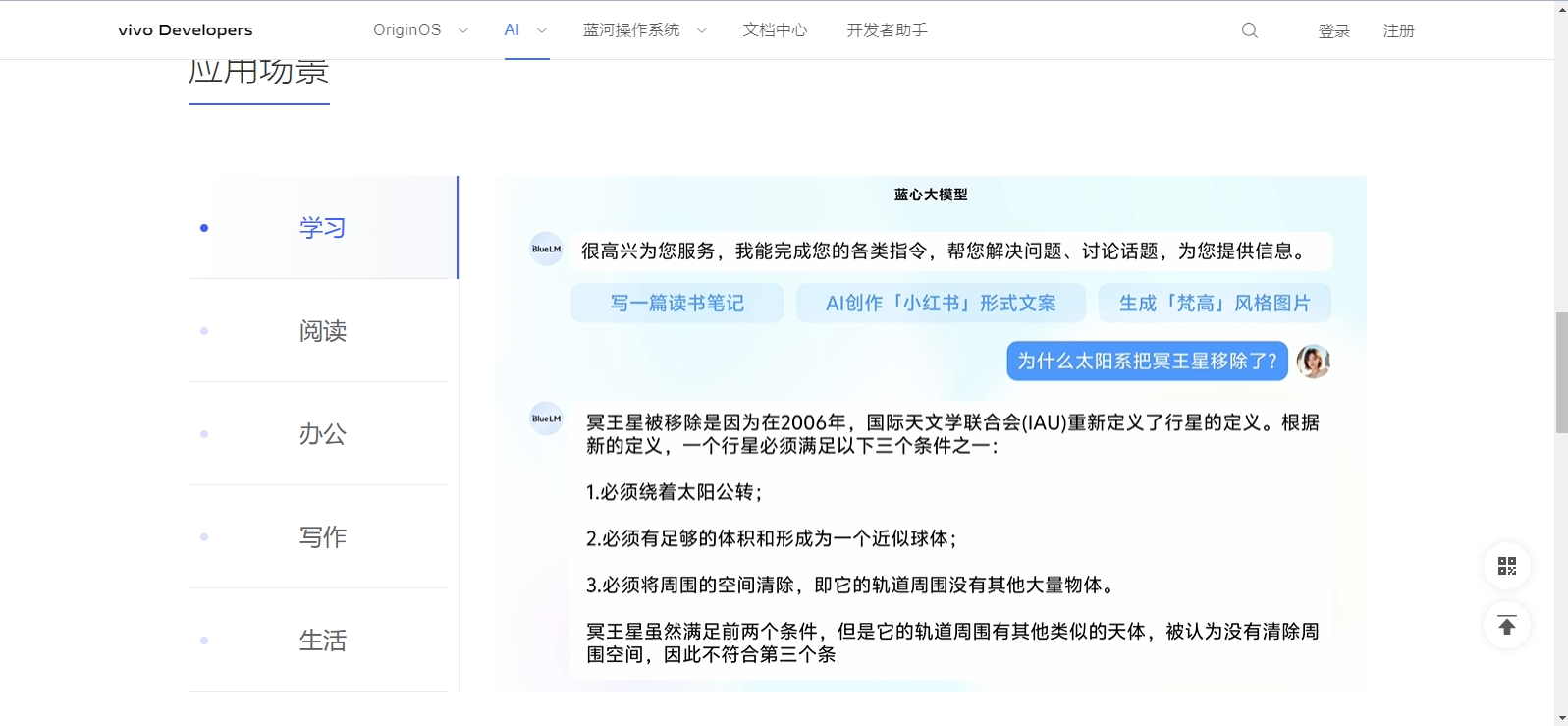Click the 蓝心大模型 chat title
Screen dimensions: 1568x726
[931, 195]
